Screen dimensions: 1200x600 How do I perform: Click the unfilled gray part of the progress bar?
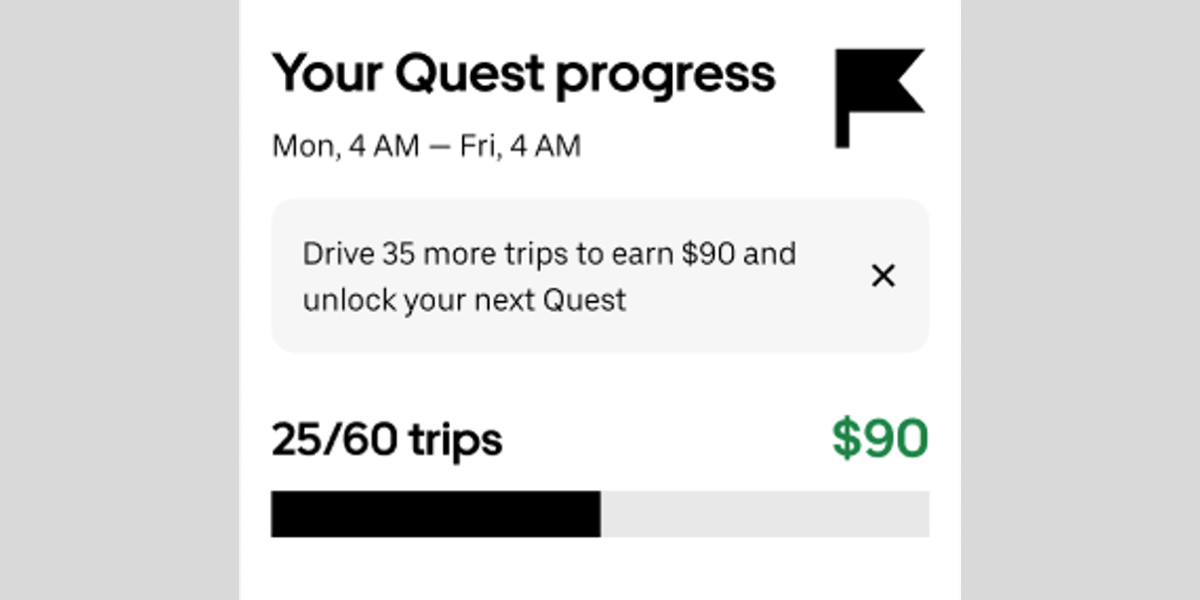764,514
